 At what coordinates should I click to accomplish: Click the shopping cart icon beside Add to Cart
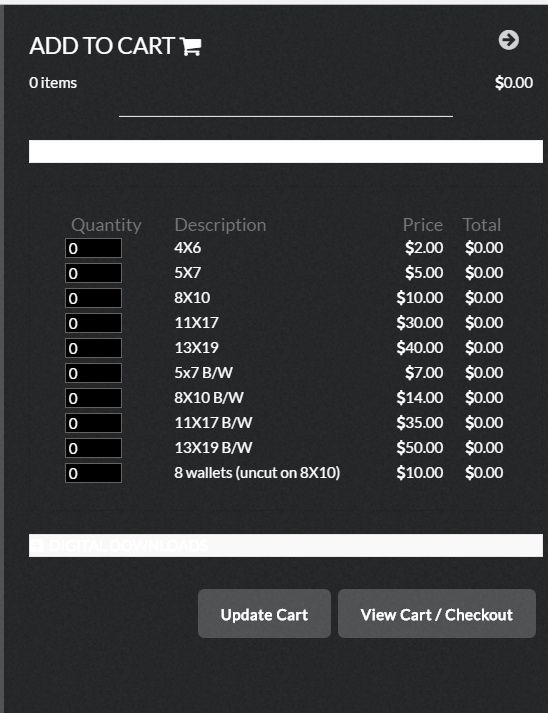(x=191, y=46)
